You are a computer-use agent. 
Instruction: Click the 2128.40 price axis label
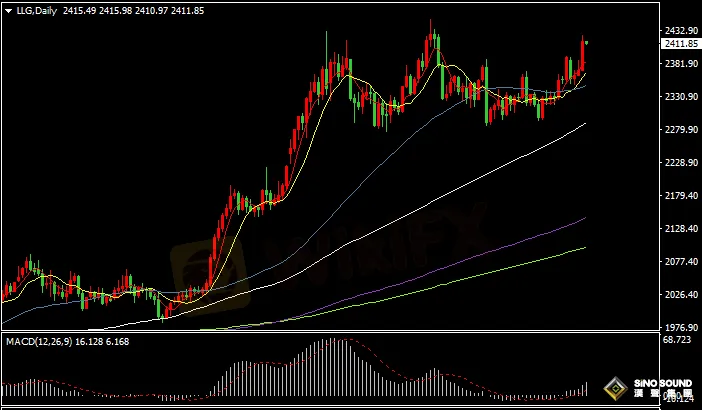(x=680, y=229)
